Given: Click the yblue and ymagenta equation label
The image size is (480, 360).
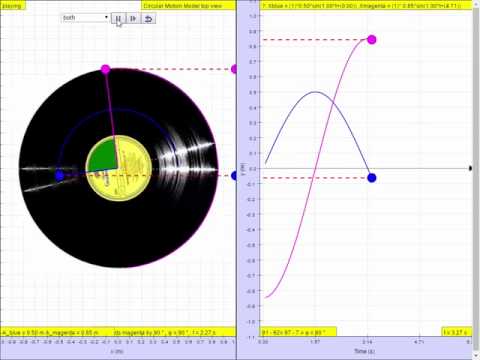Looking at the screenshot, I should pyautogui.click(x=365, y=6).
